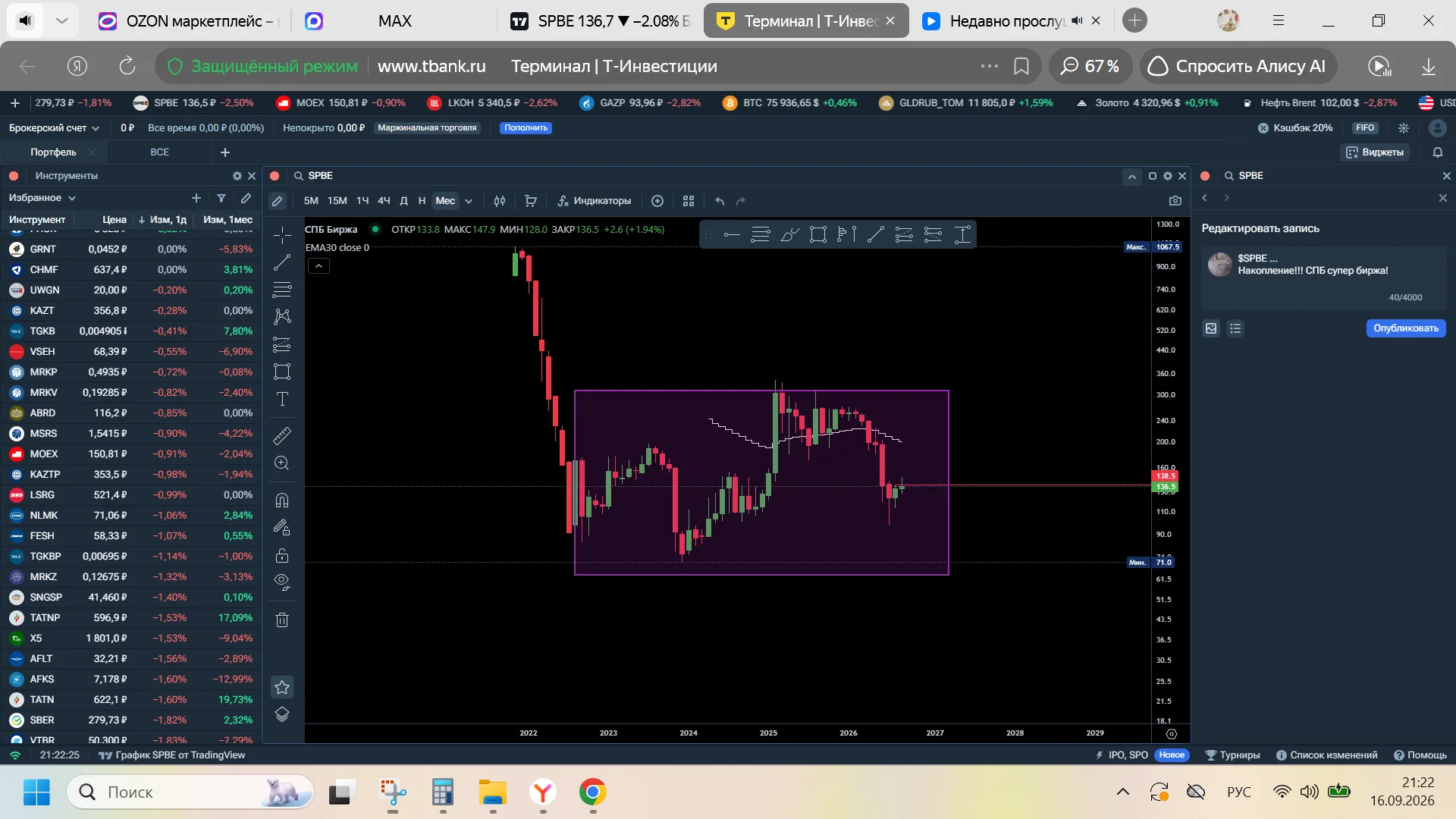
Task: Maximize the chart widget
Action: pyautogui.click(x=1153, y=176)
